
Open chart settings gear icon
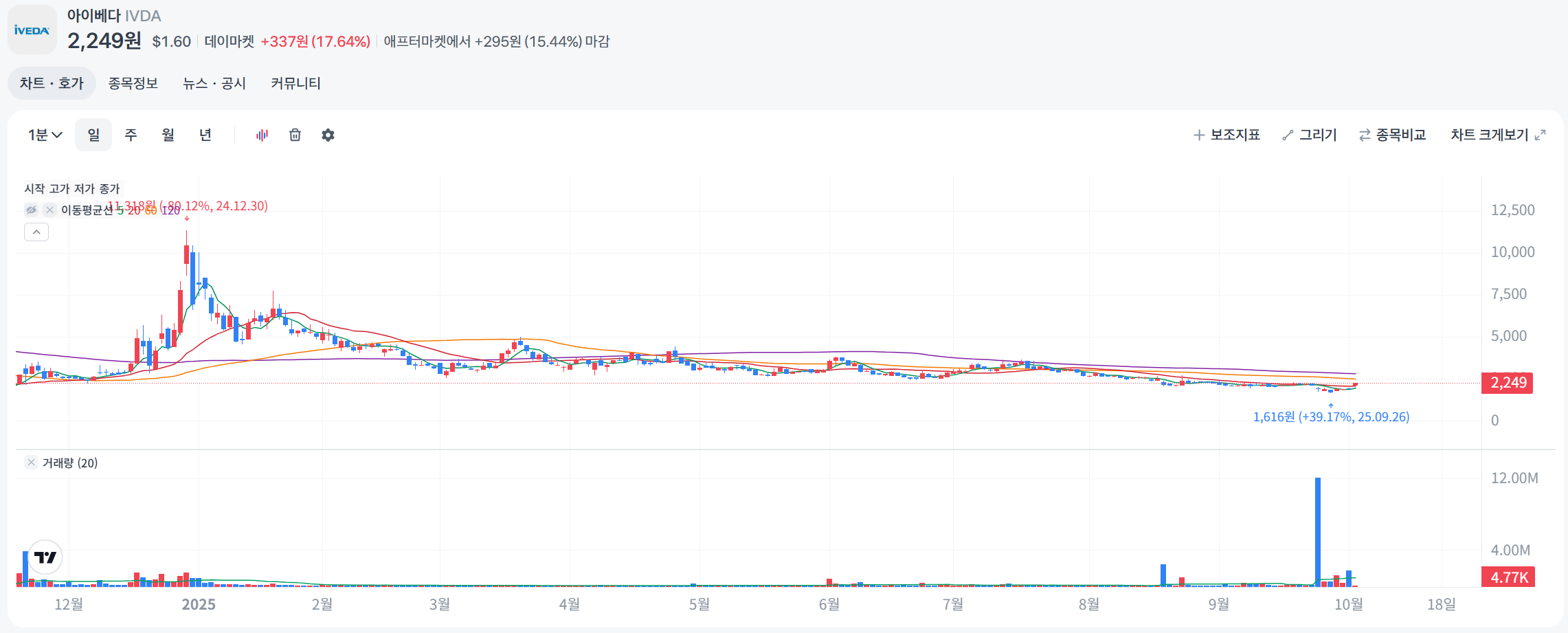328,135
